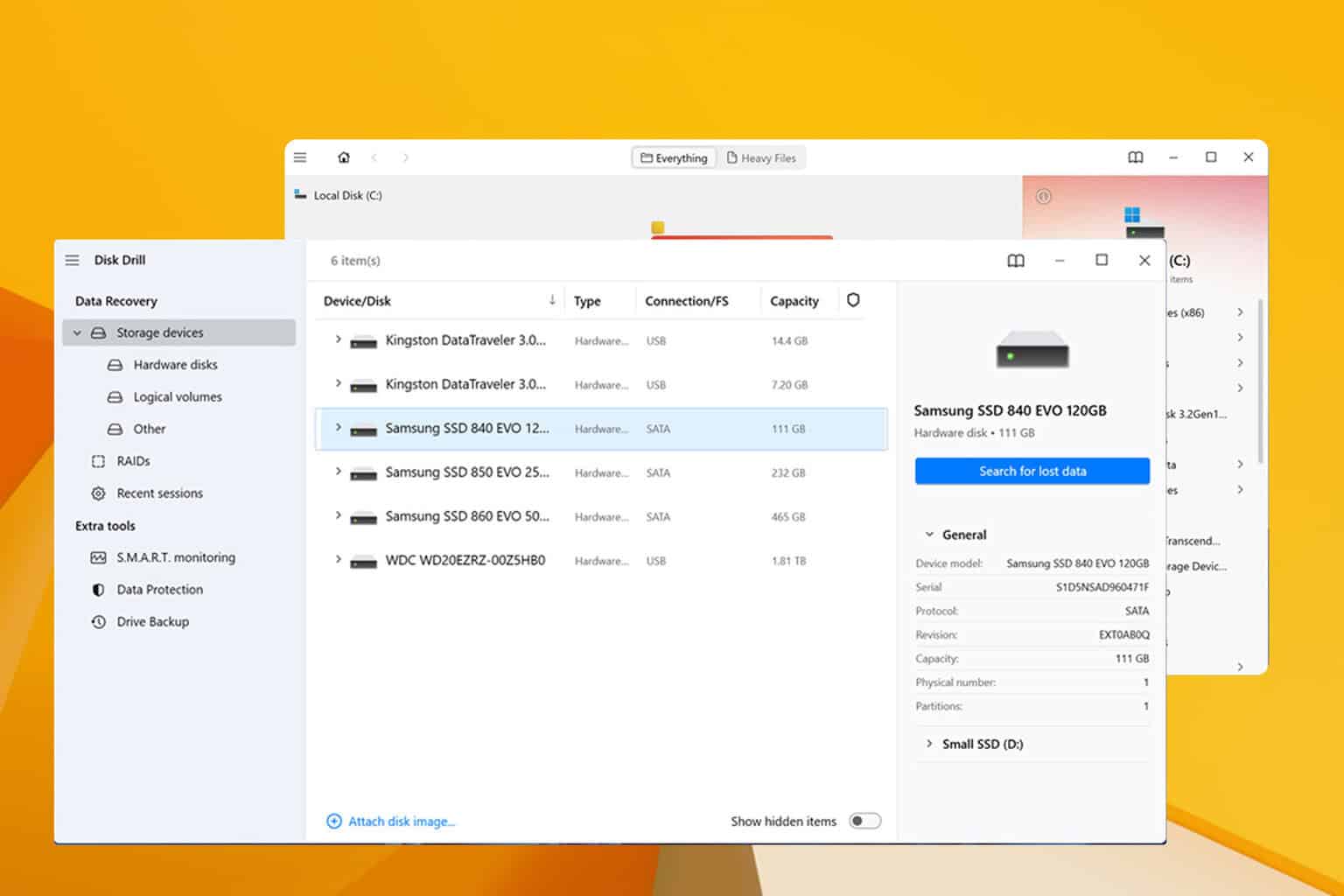
Task: Open the Disk Drill hamburger menu
Action: coord(72,260)
